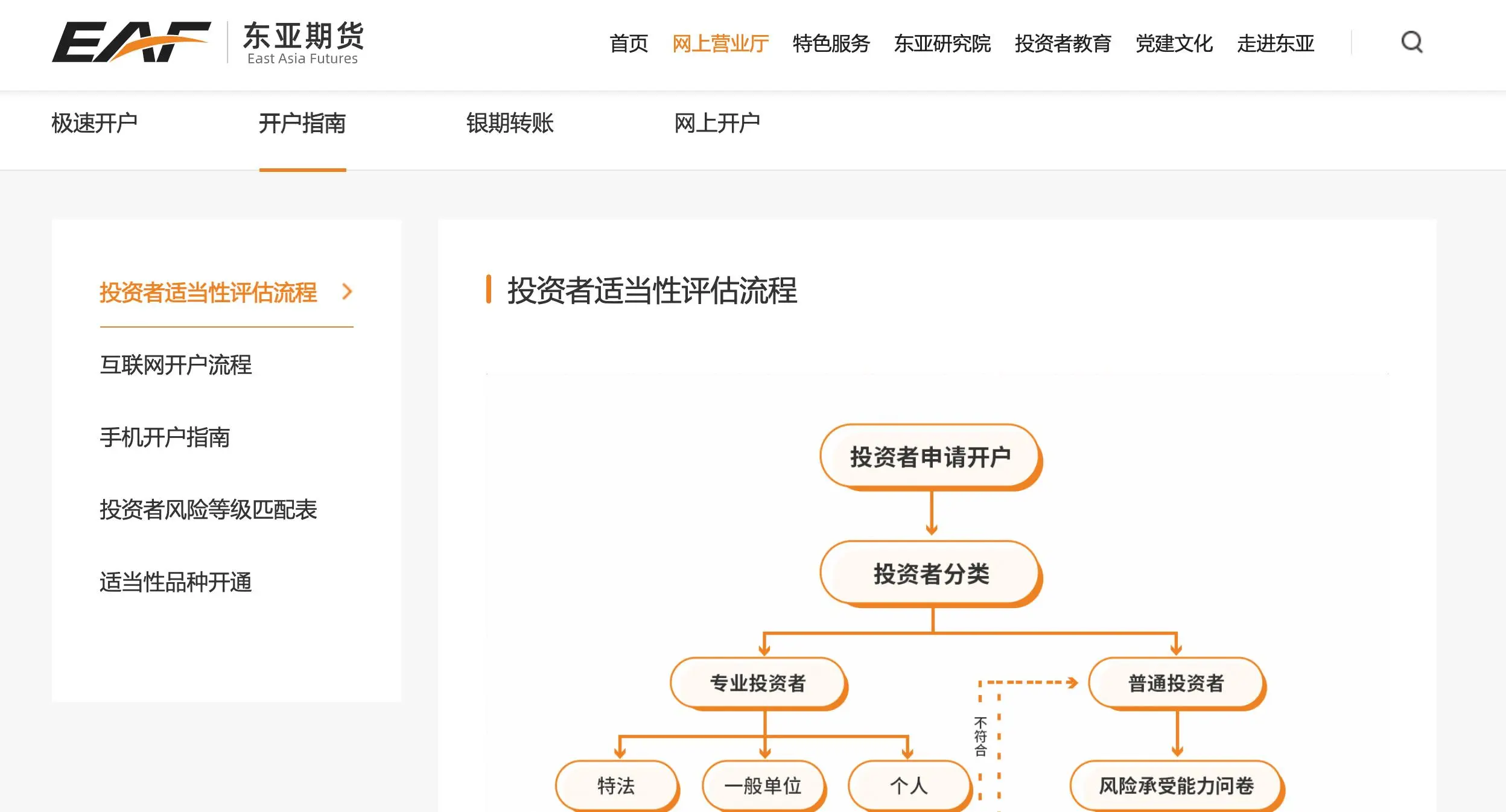Click 东亚期货 company name text
This screenshot has height=812, width=1506.
(x=303, y=36)
